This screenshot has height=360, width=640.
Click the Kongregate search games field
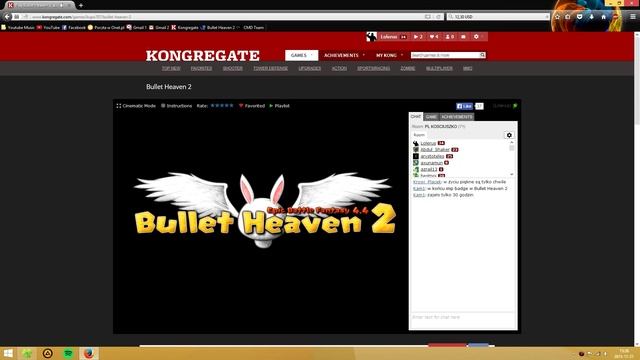[445, 55]
